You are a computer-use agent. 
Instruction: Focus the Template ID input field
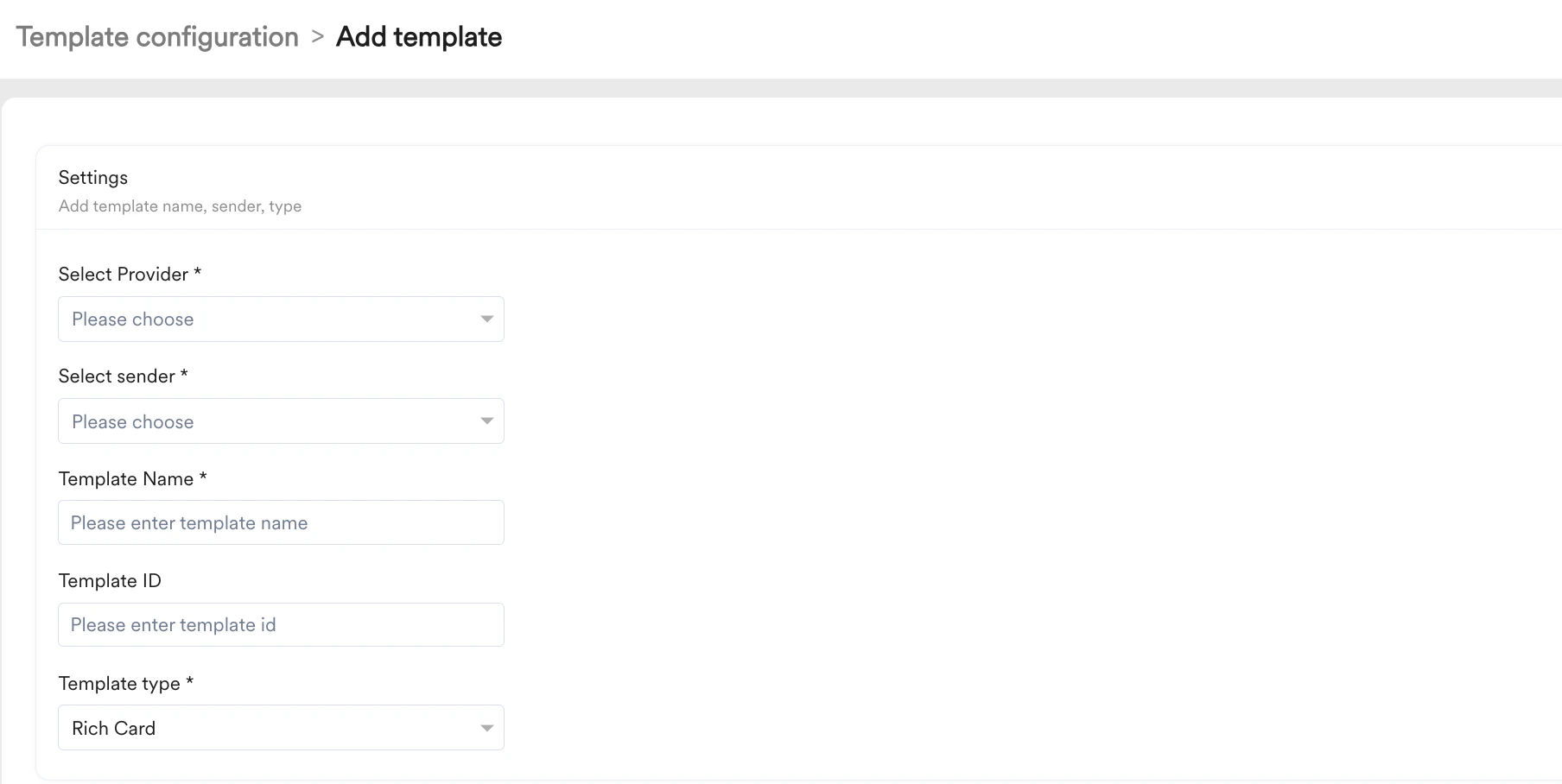pos(281,625)
